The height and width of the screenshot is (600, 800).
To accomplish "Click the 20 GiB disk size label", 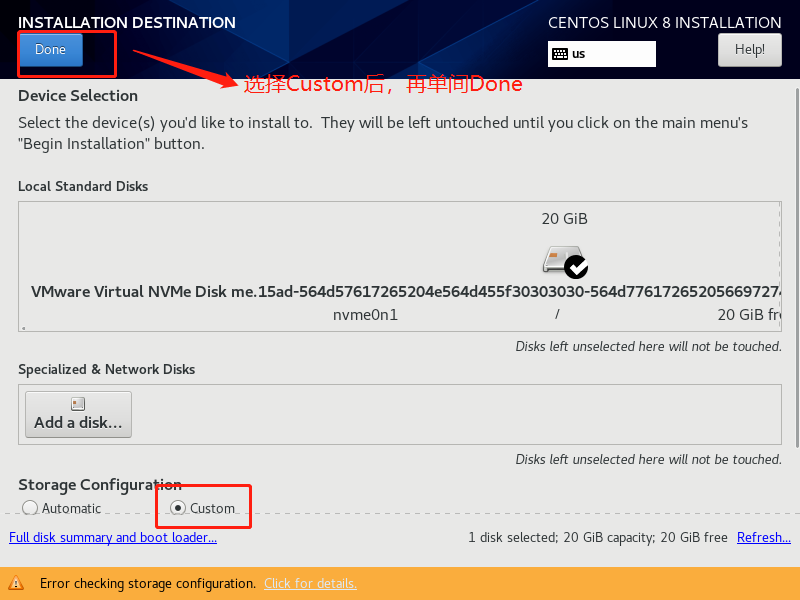I will pos(565,219).
